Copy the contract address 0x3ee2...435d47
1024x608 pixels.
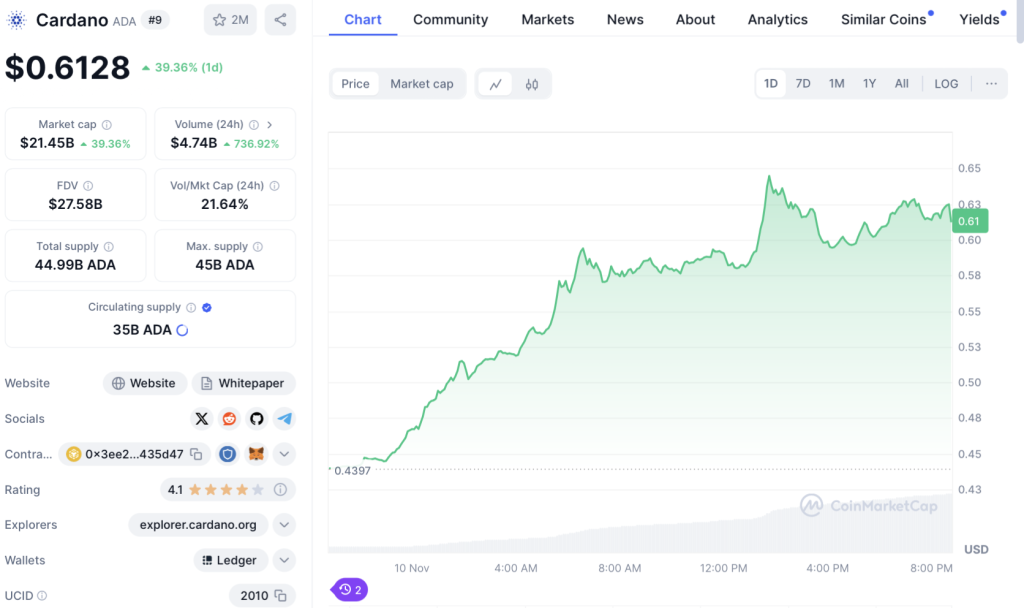(x=196, y=454)
